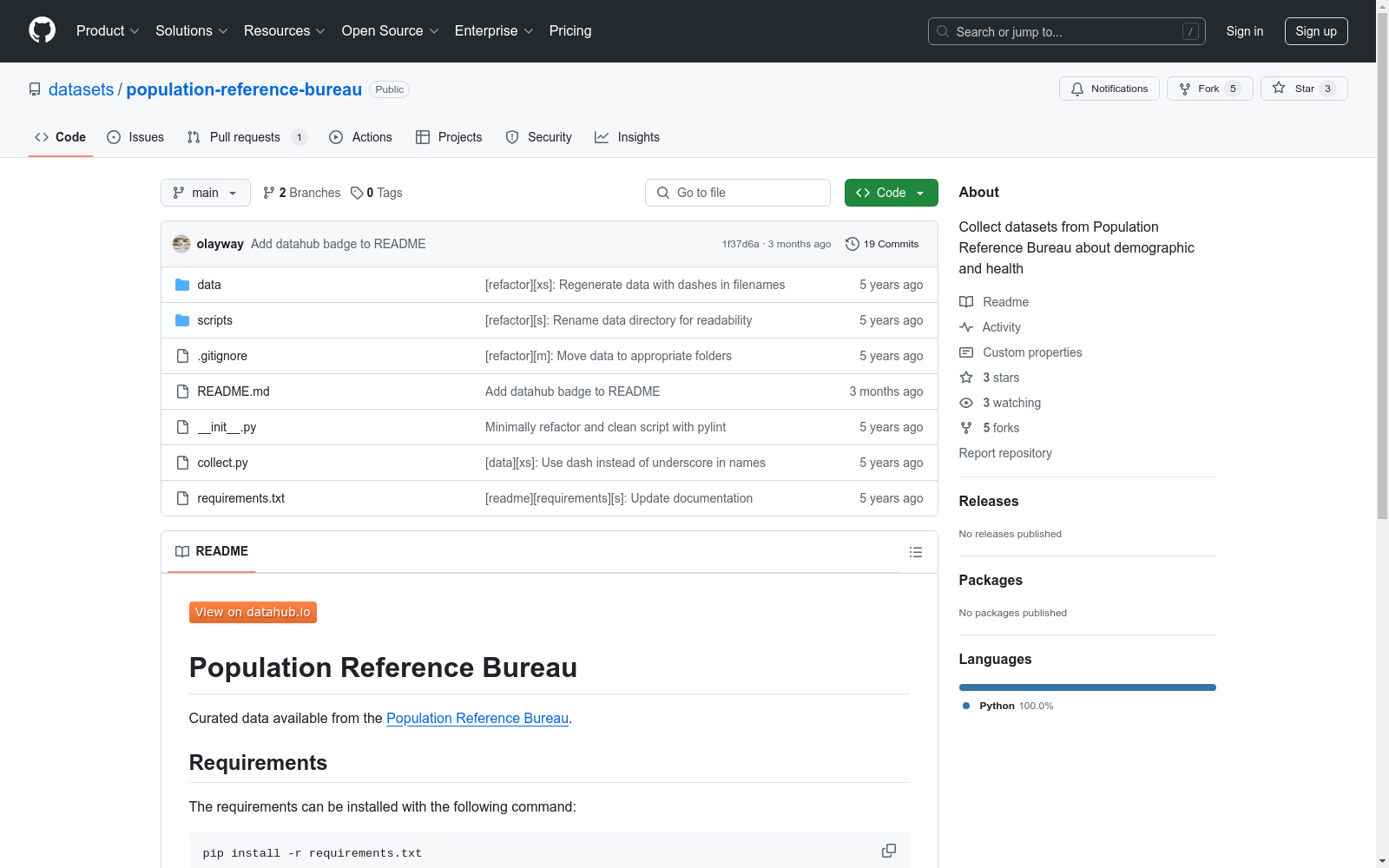
Task: Open the population-reference-bureau repository link
Action: pos(244,89)
